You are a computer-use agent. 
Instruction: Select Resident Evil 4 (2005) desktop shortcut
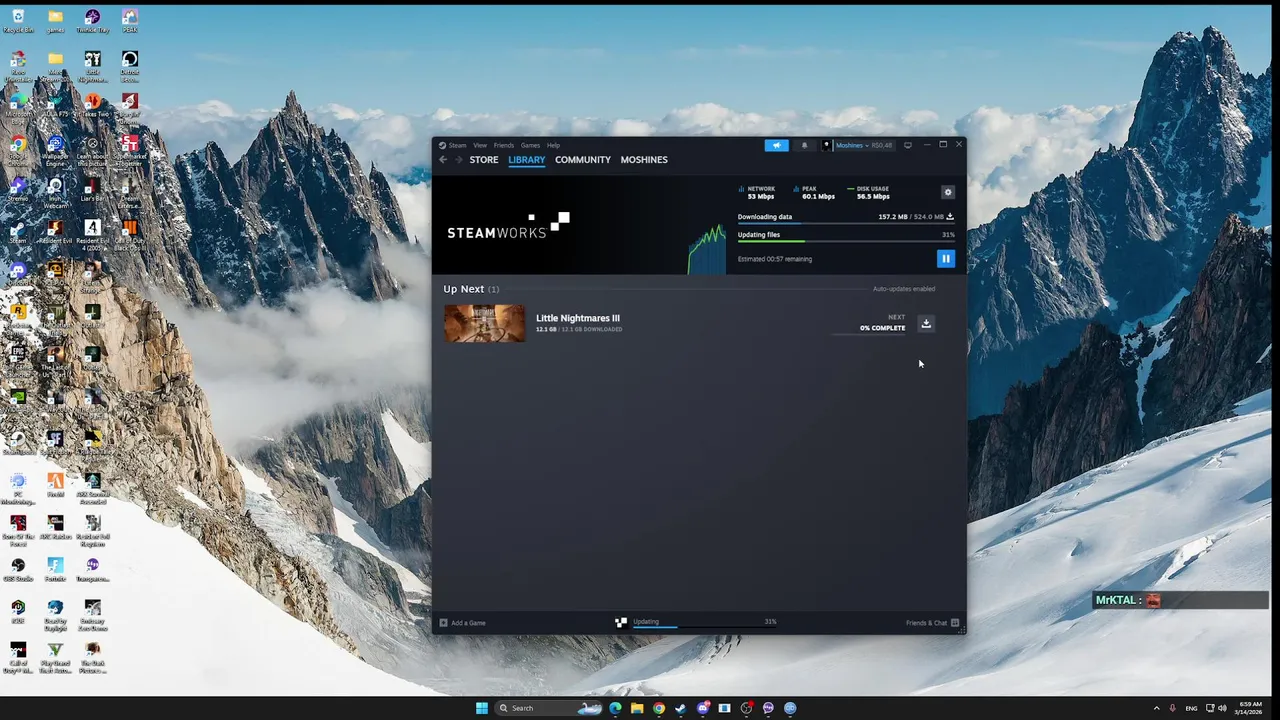[92, 234]
